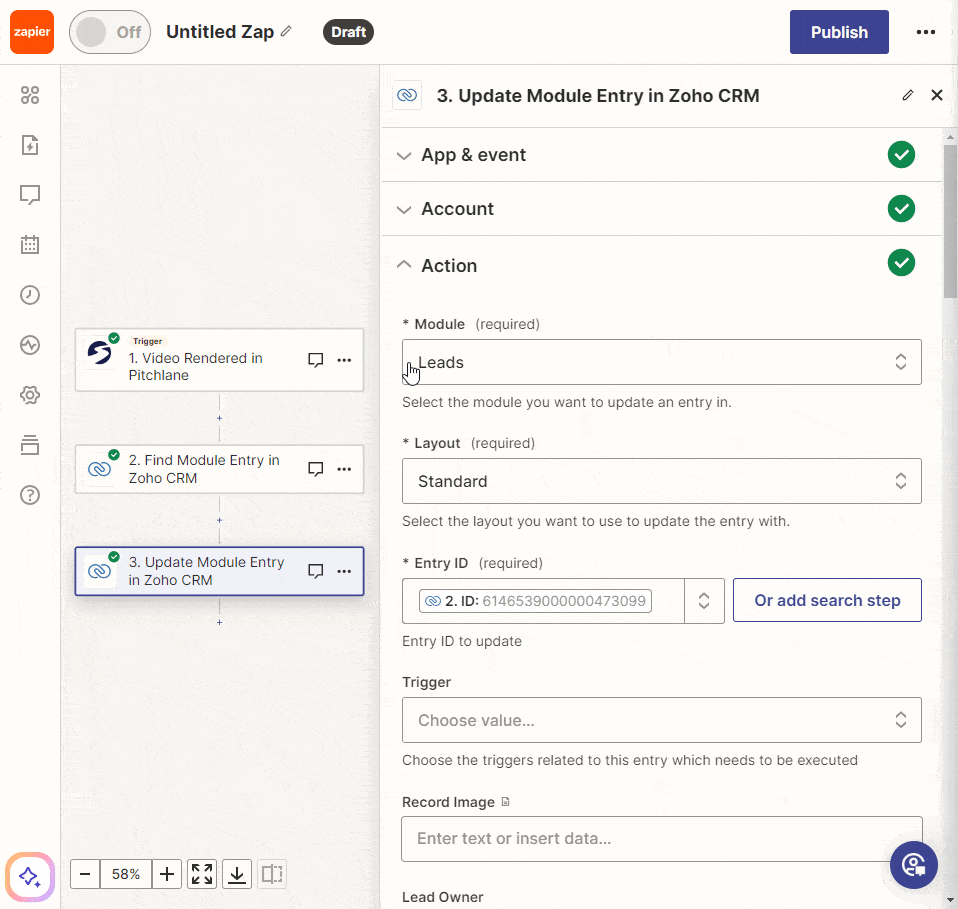The height and width of the screenshot is (909, 958).
Task: Add a step after step 2
Action: [219, 520]
